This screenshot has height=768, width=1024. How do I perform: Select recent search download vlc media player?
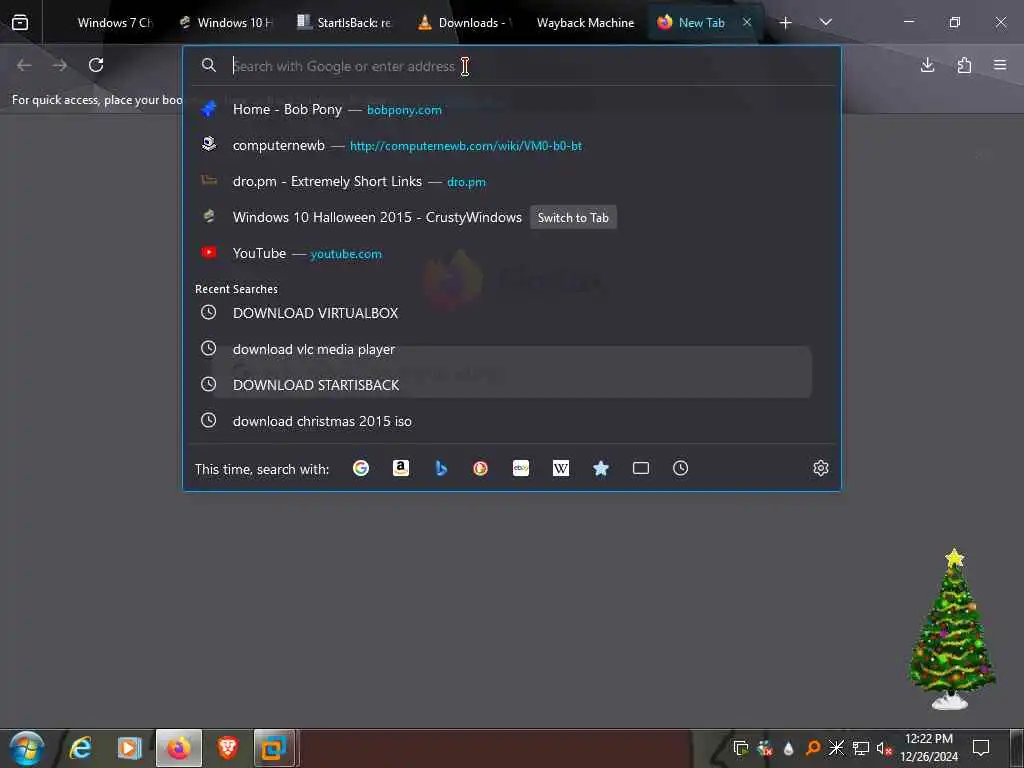(x=513, y=349)
